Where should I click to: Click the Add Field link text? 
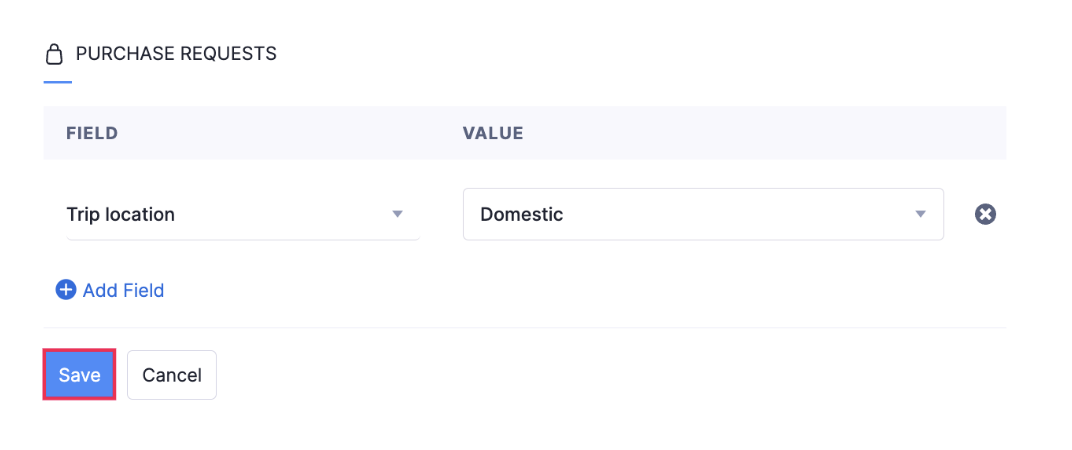pos(123,290)
